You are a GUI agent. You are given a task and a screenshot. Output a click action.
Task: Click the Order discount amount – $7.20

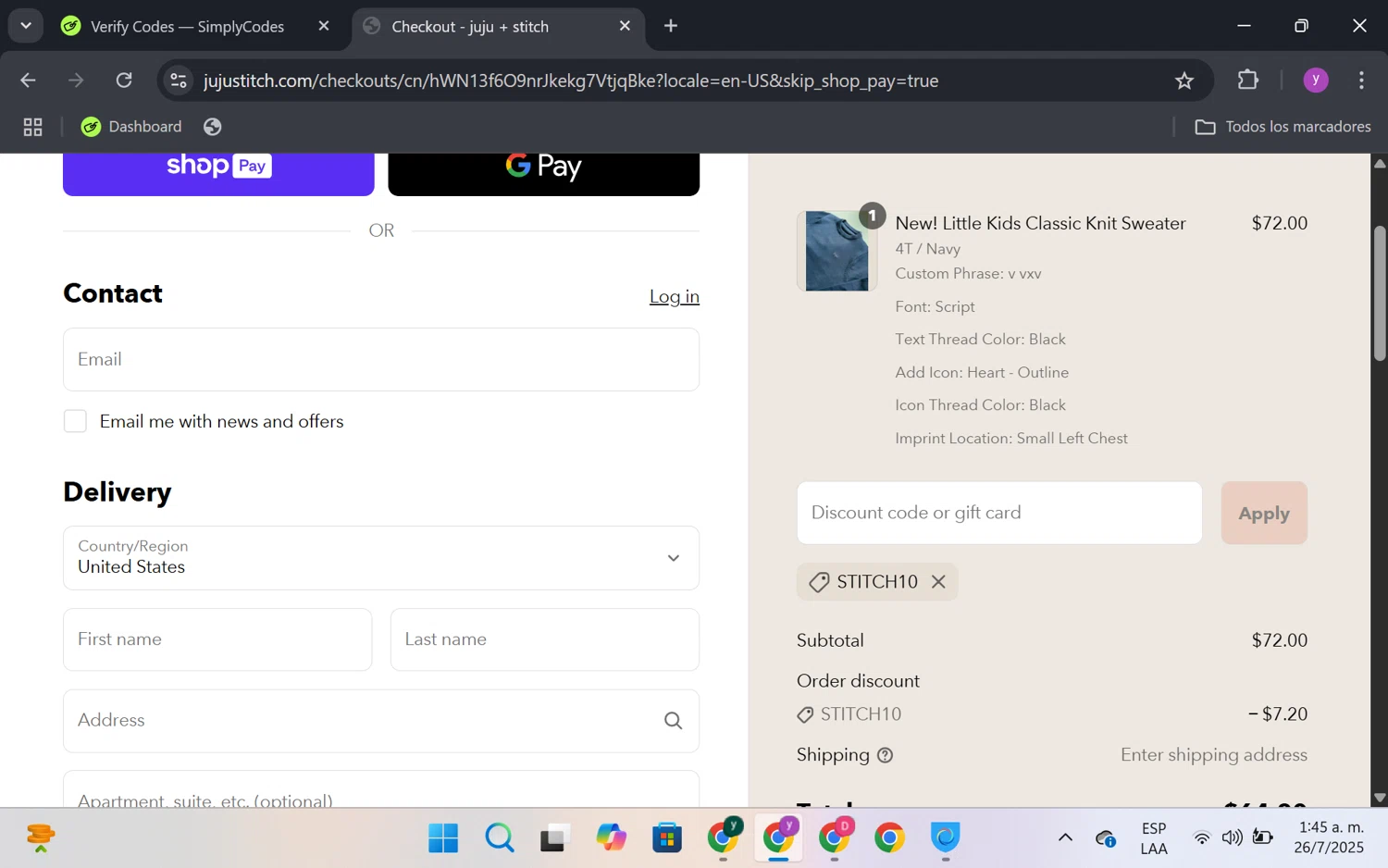pos(1278,714)
